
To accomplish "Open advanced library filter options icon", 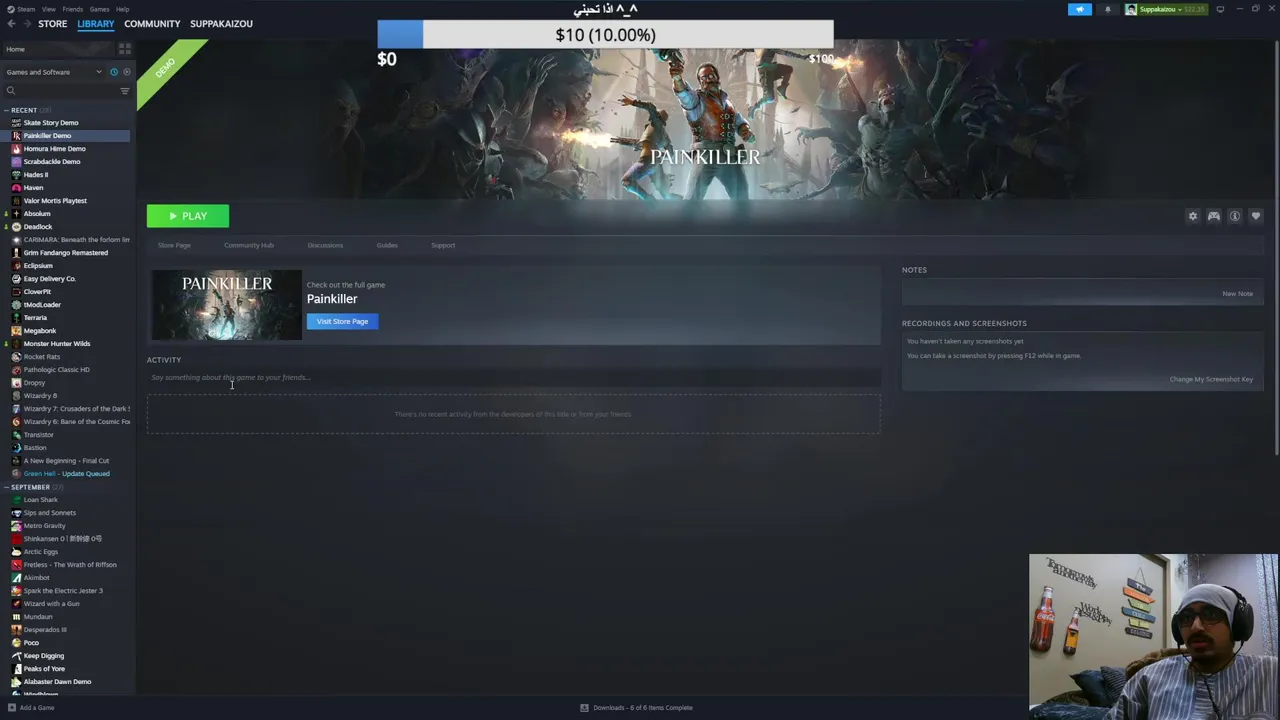I will [x=125, y=91].
